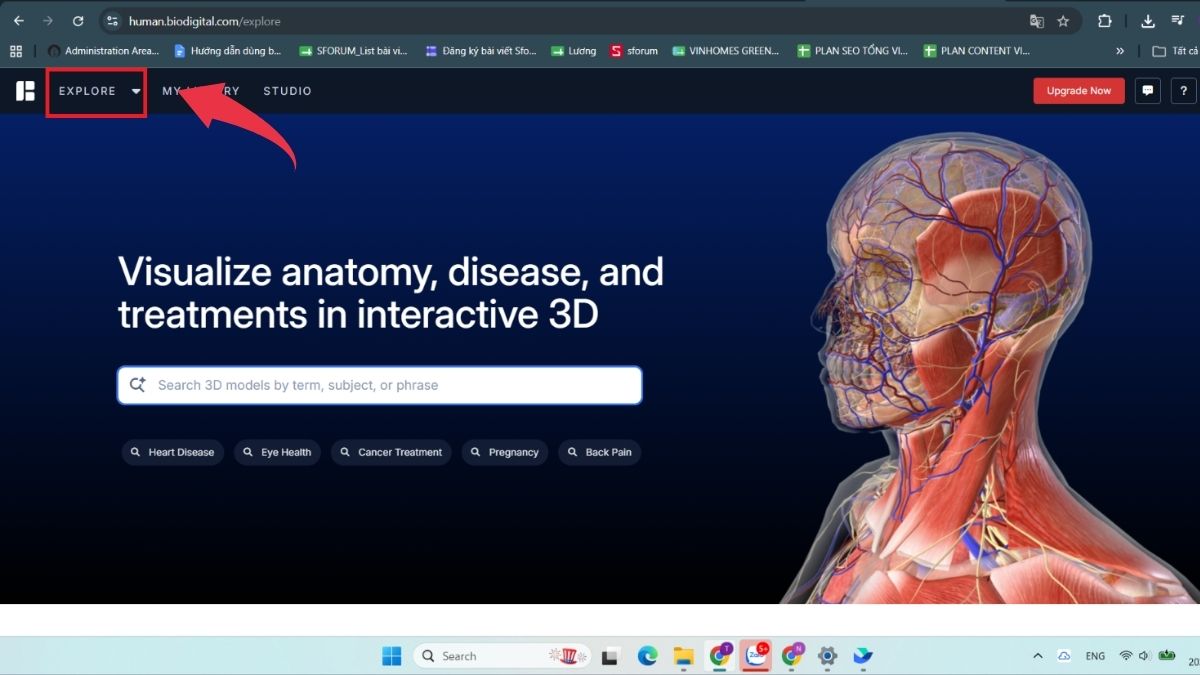Open the SFORUM_List bài vi... bookmark

tap(353, 51)
